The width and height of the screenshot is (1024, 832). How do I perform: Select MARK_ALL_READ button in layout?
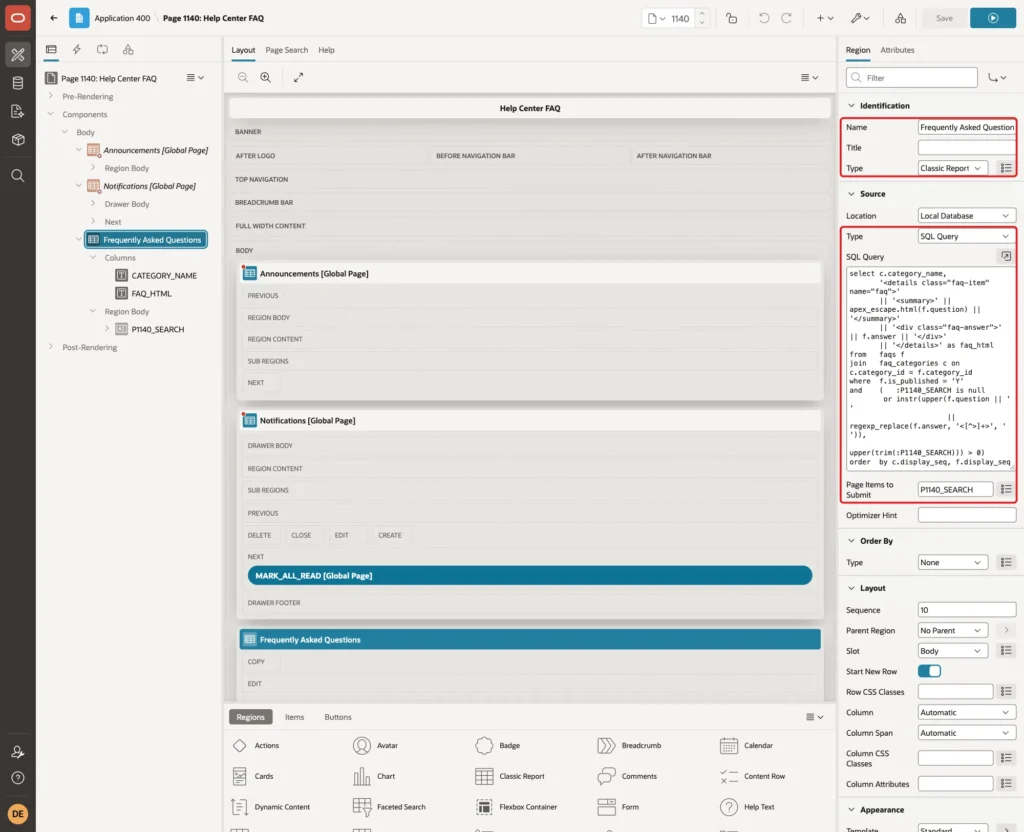530,575
